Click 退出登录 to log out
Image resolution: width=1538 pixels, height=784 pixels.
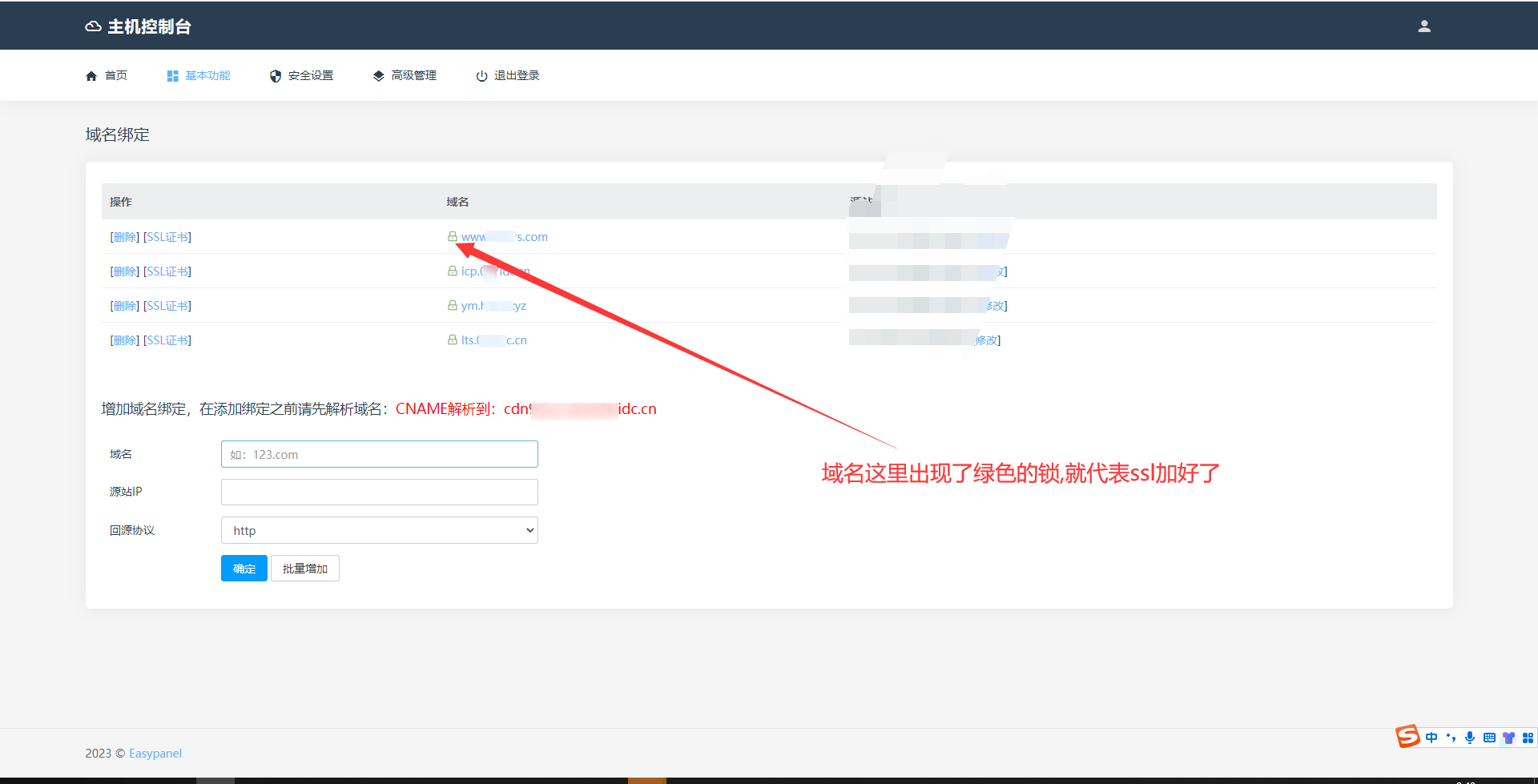coord(508,75)
